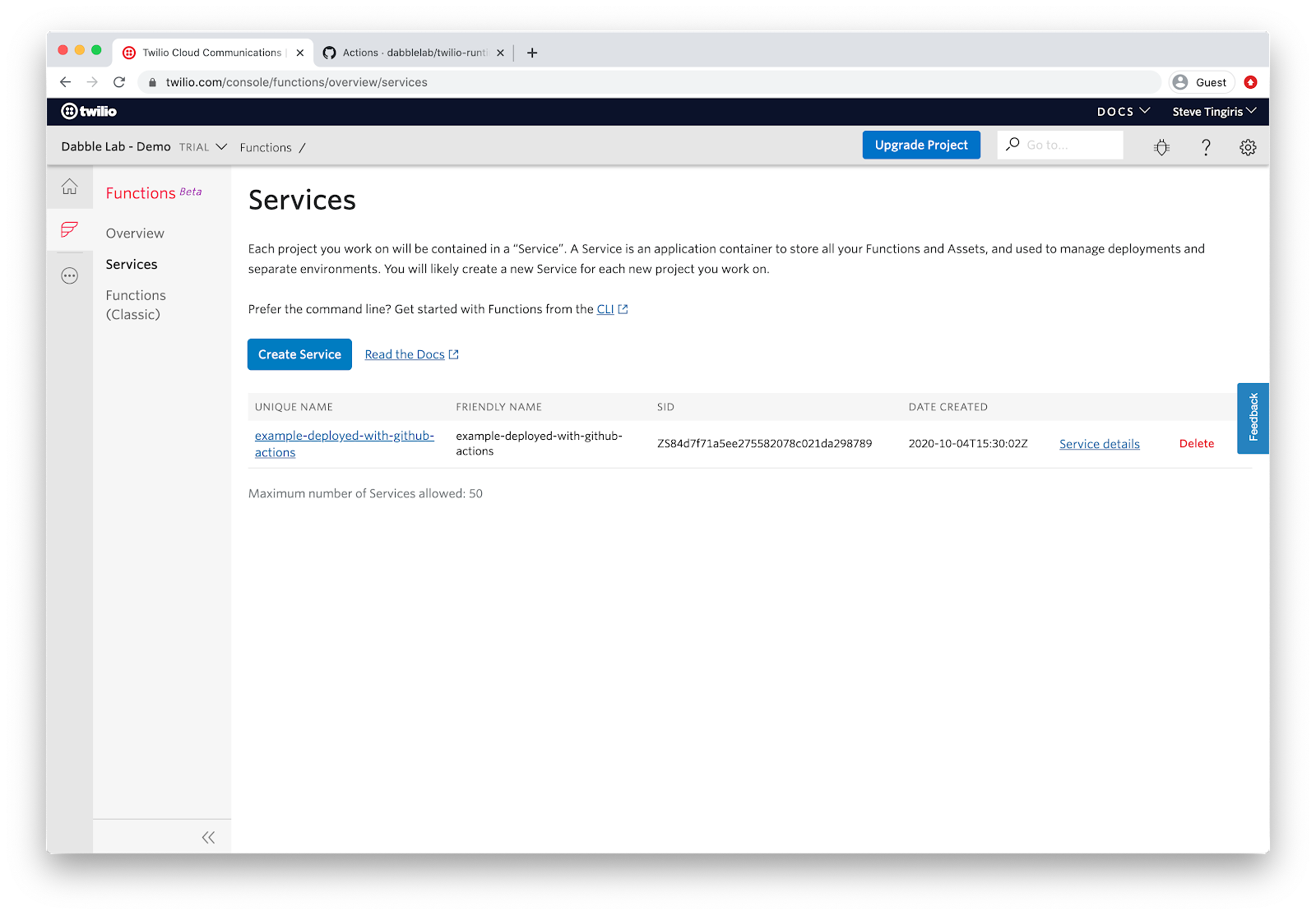
Task: Click the lock icon in address bar
Action: pos(152,82)
